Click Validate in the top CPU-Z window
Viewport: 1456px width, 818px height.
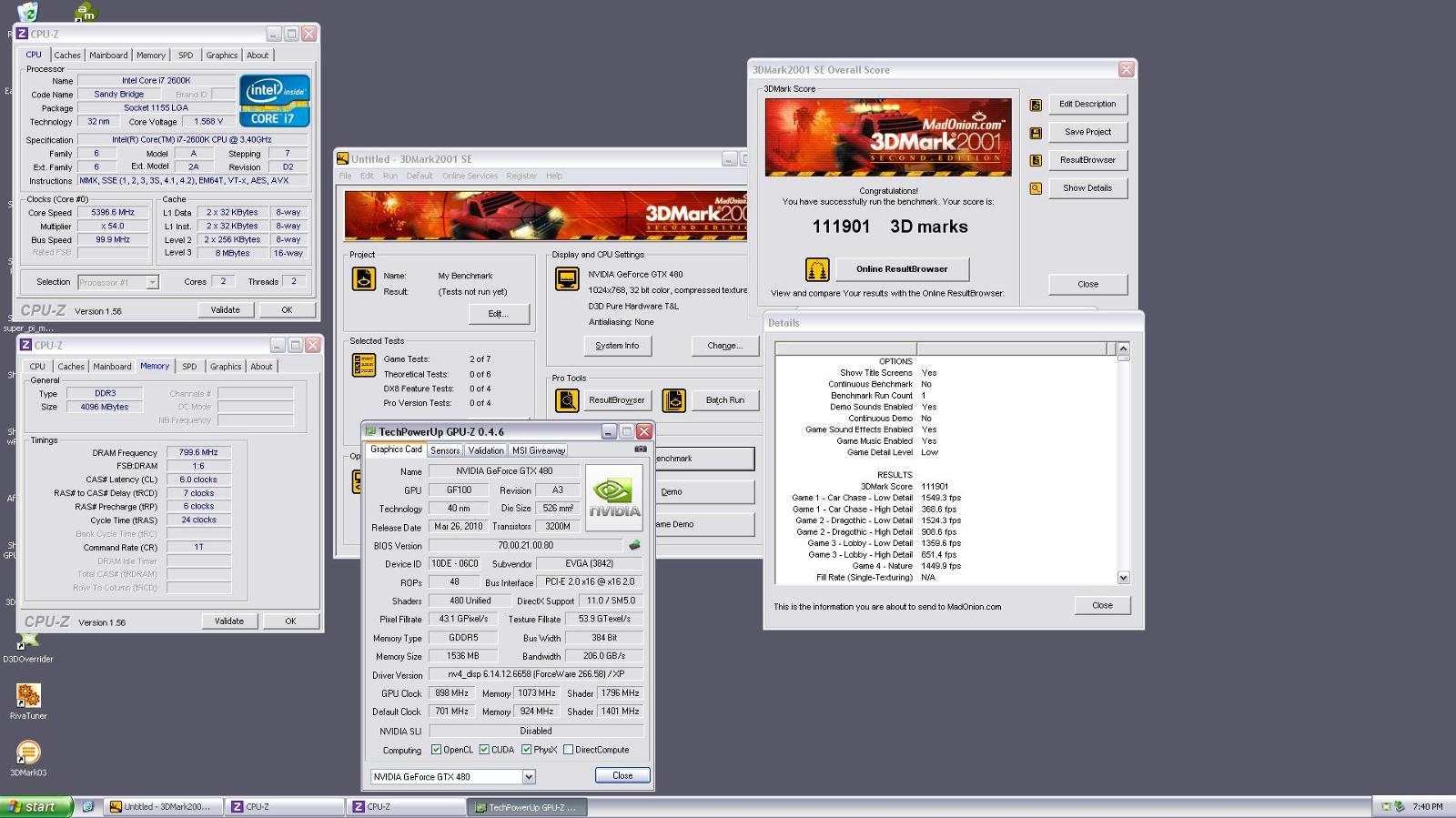point(226,310)
